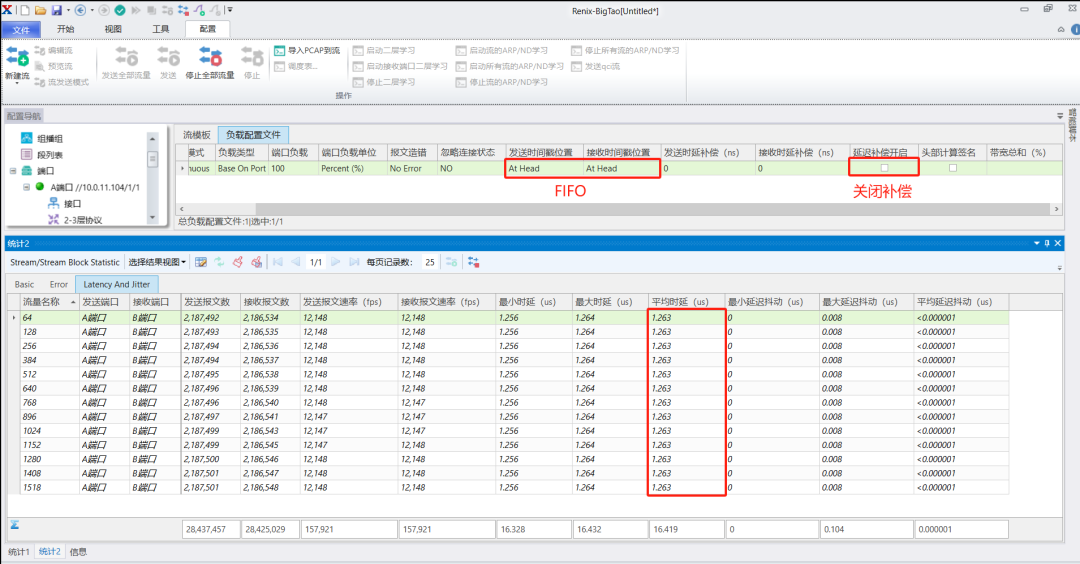Click the green check icon in title toolbar

pyautogui.click(x=119, y=10)
